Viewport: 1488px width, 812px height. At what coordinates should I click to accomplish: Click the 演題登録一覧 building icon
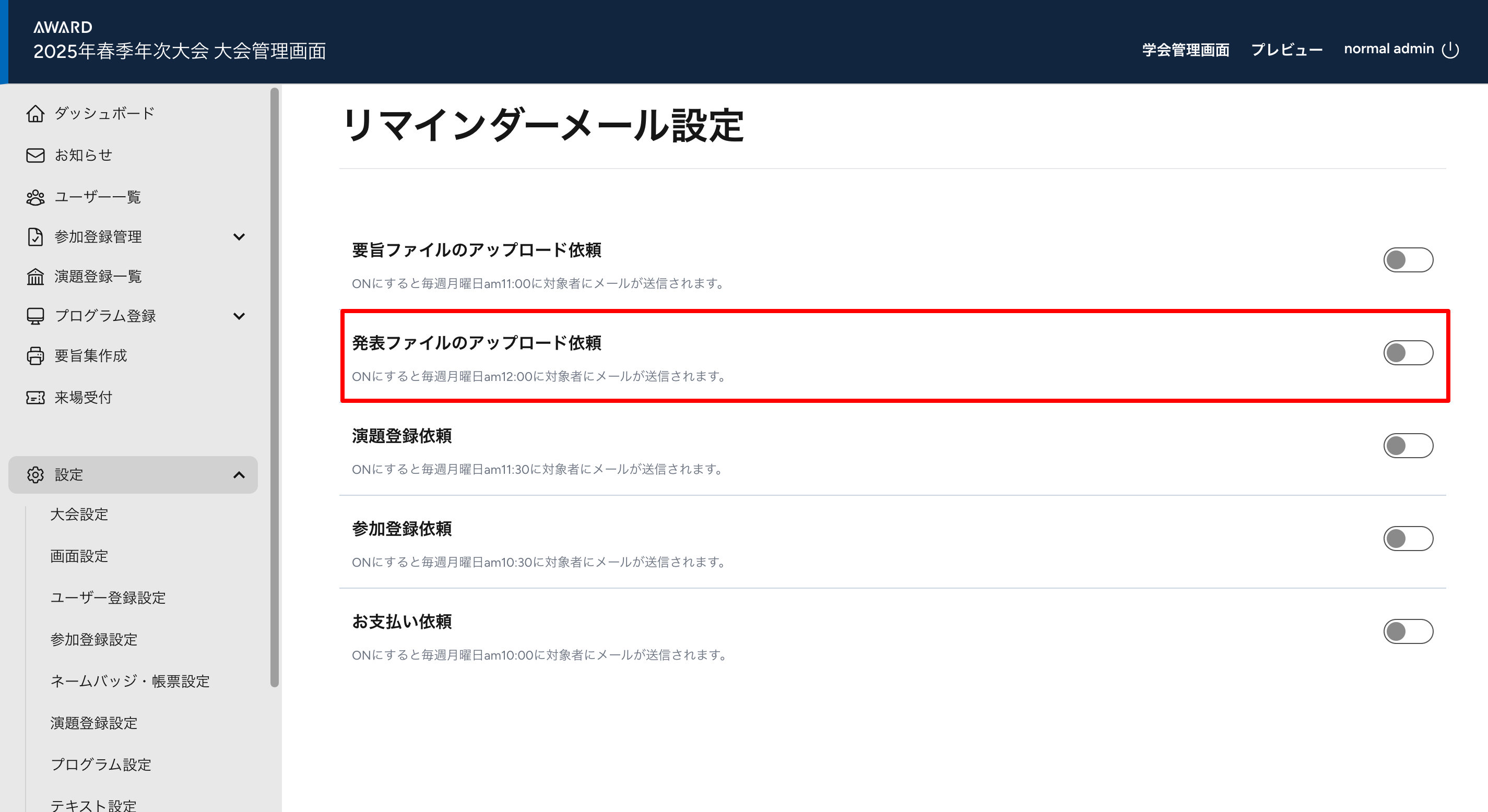click(35, 277)
